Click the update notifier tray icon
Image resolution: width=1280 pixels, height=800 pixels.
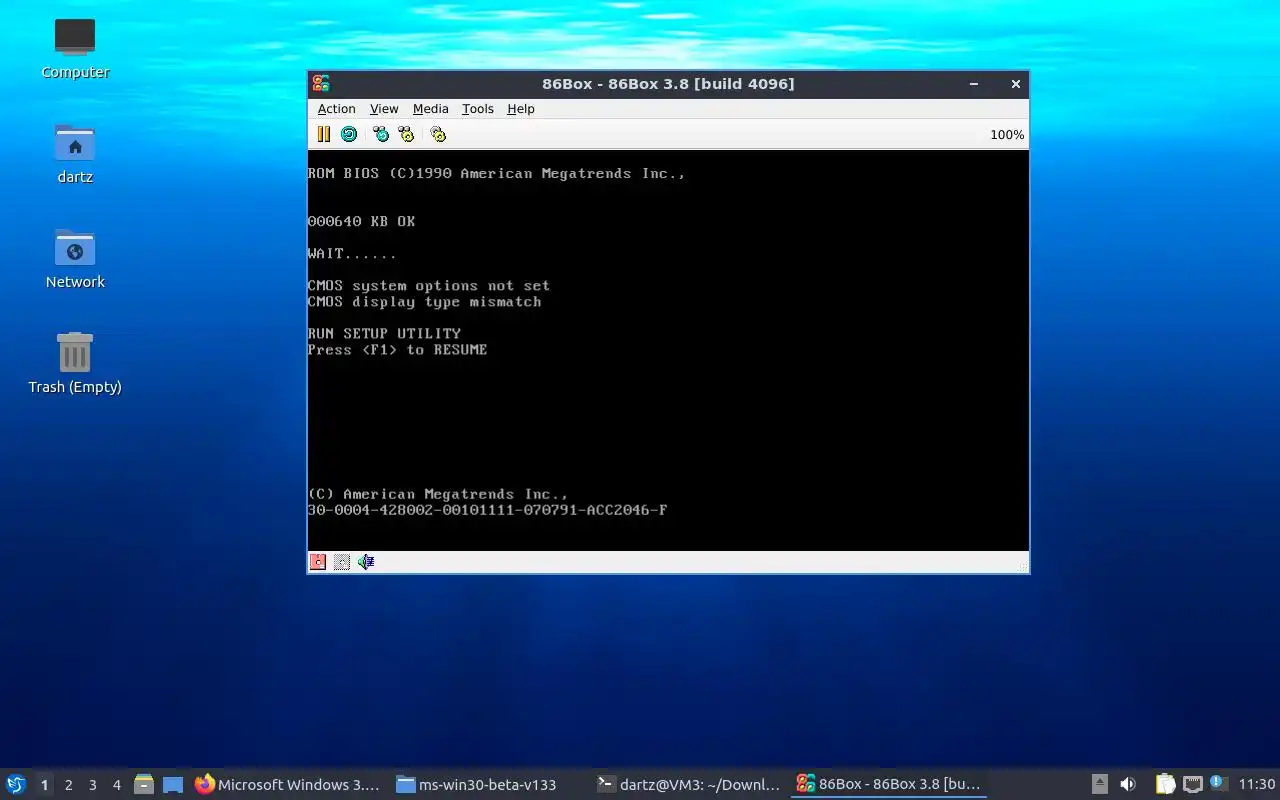(1218, 783)
